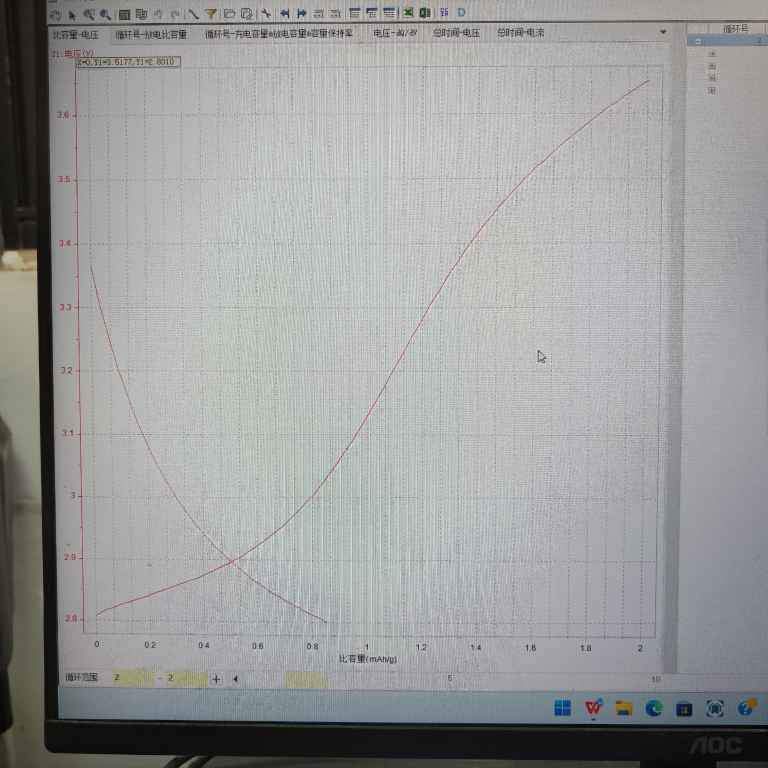Select the diagonal line drawing tool
The width and height of the screenshot is (768, 768).
coord(193,14)
